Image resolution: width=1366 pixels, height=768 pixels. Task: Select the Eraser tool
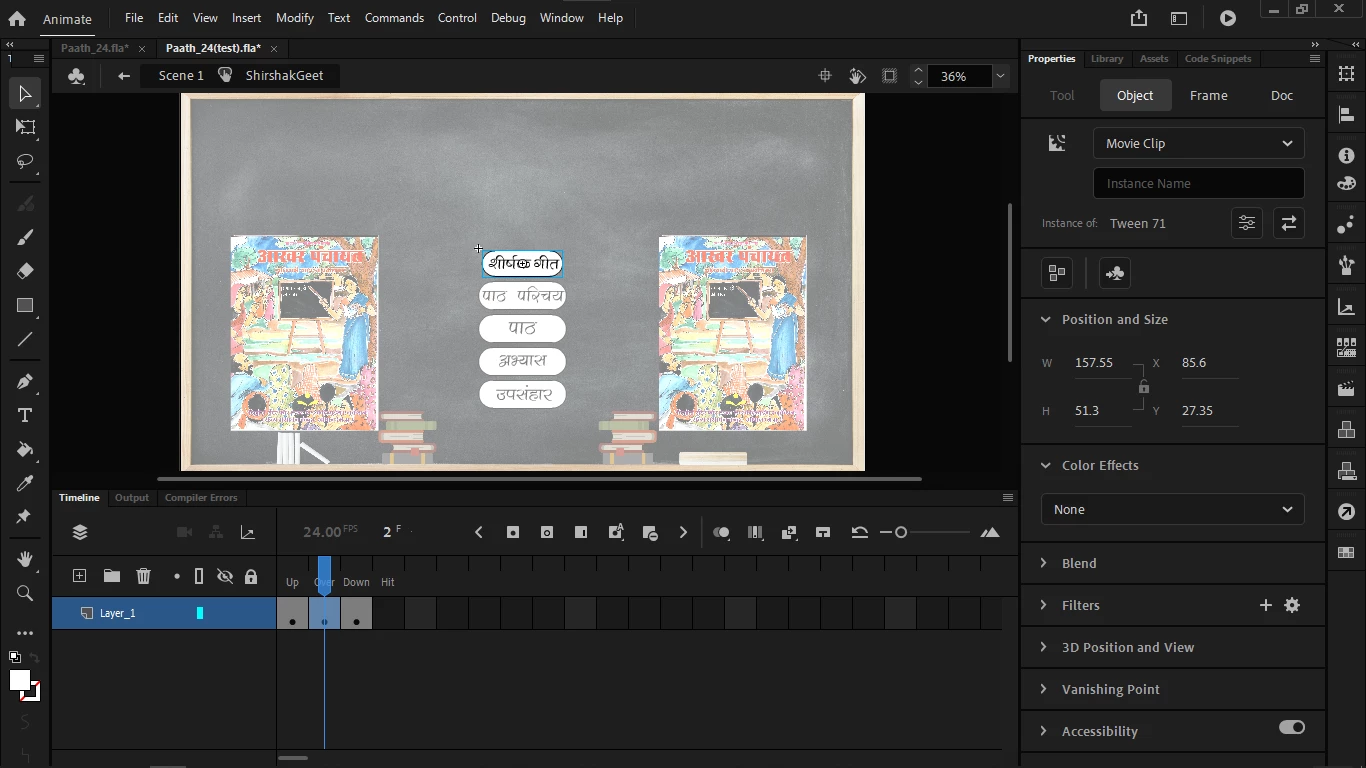(x=25, y=271)
